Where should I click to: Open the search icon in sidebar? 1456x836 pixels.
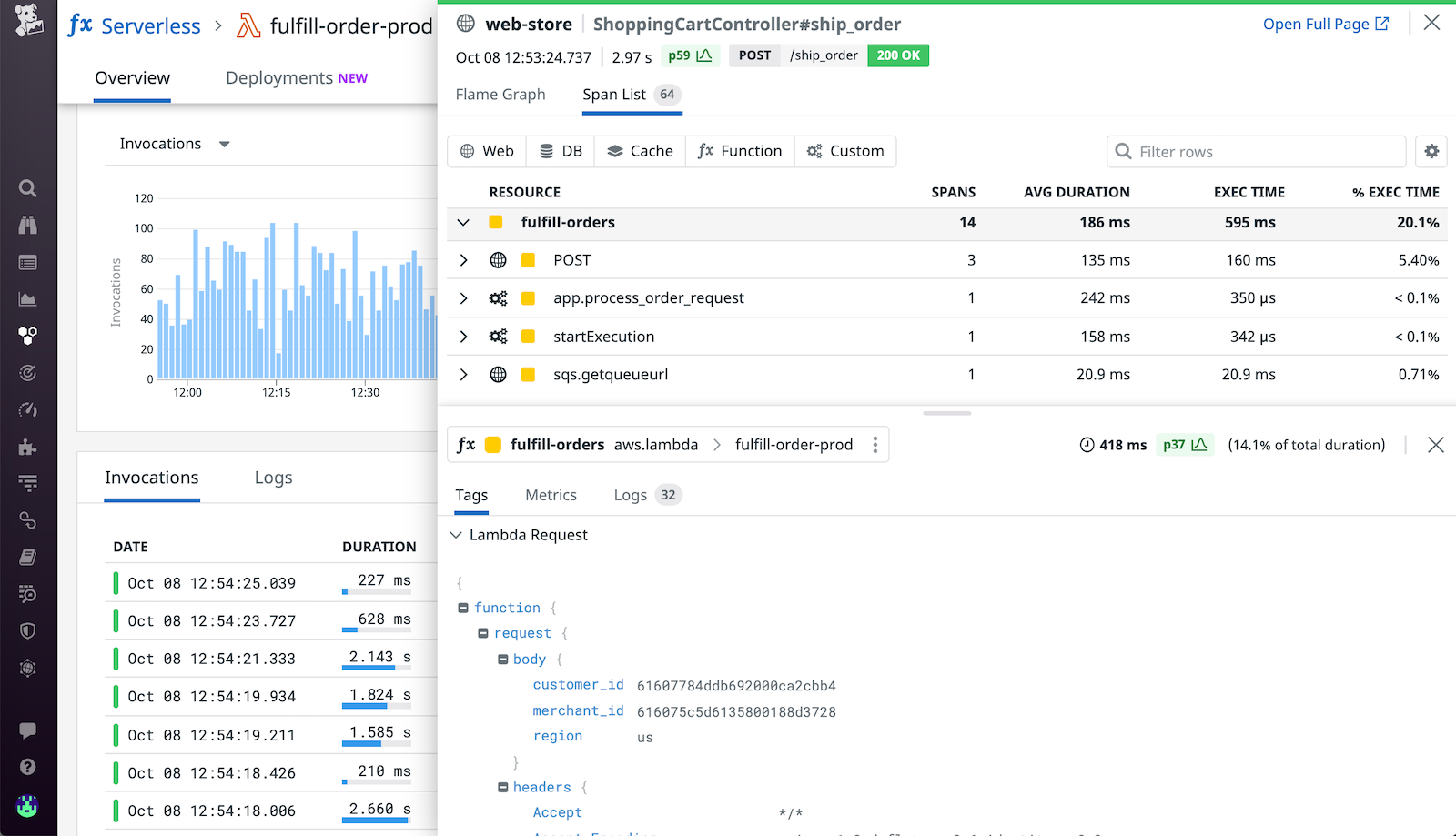tap(27, 188)
